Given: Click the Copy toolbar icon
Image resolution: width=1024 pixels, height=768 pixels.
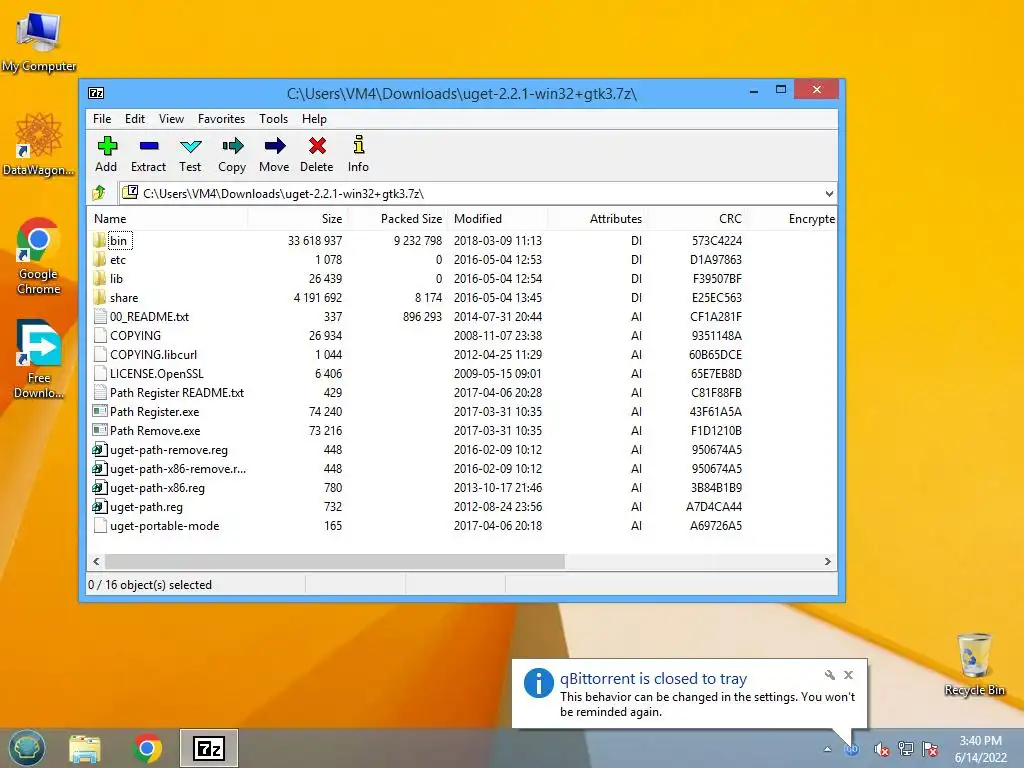Looking at the screenshot, I should click(x=232, y=146).
